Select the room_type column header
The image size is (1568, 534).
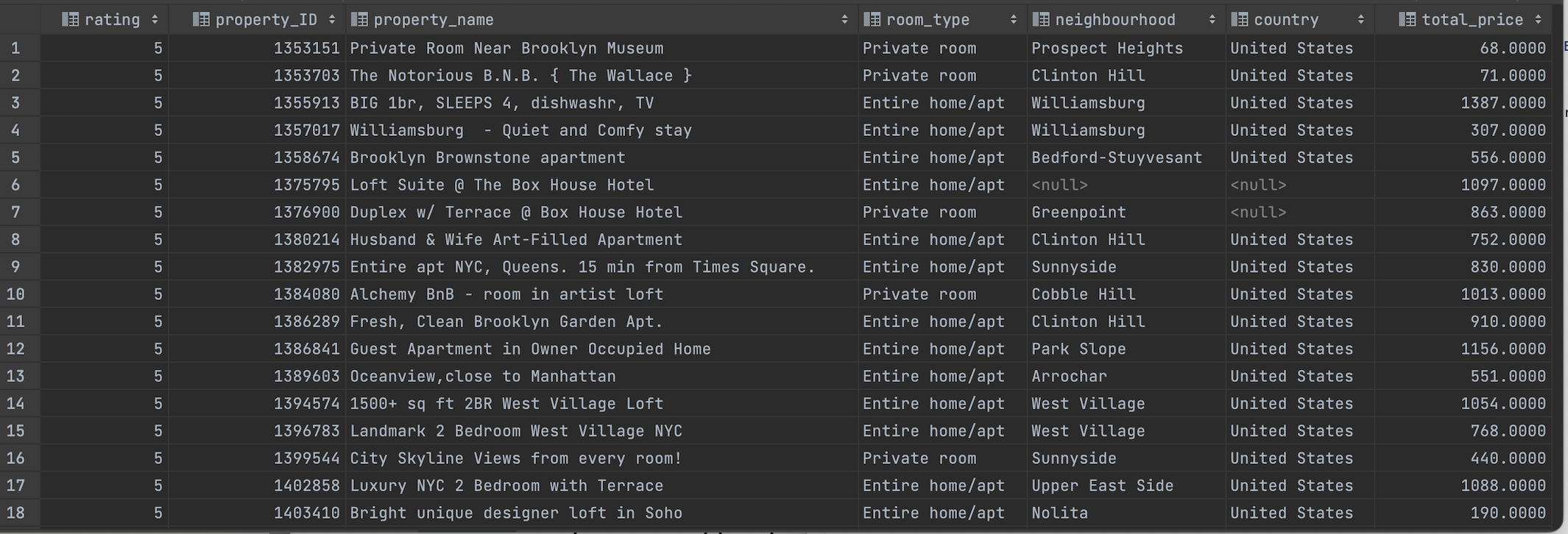click(x=928, y=19)
